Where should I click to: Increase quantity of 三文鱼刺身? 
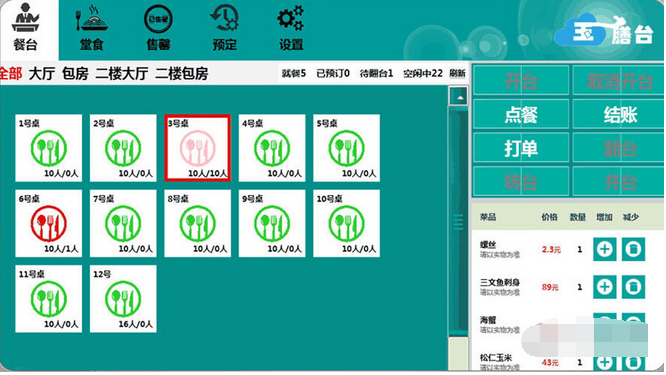coord(604,287)
